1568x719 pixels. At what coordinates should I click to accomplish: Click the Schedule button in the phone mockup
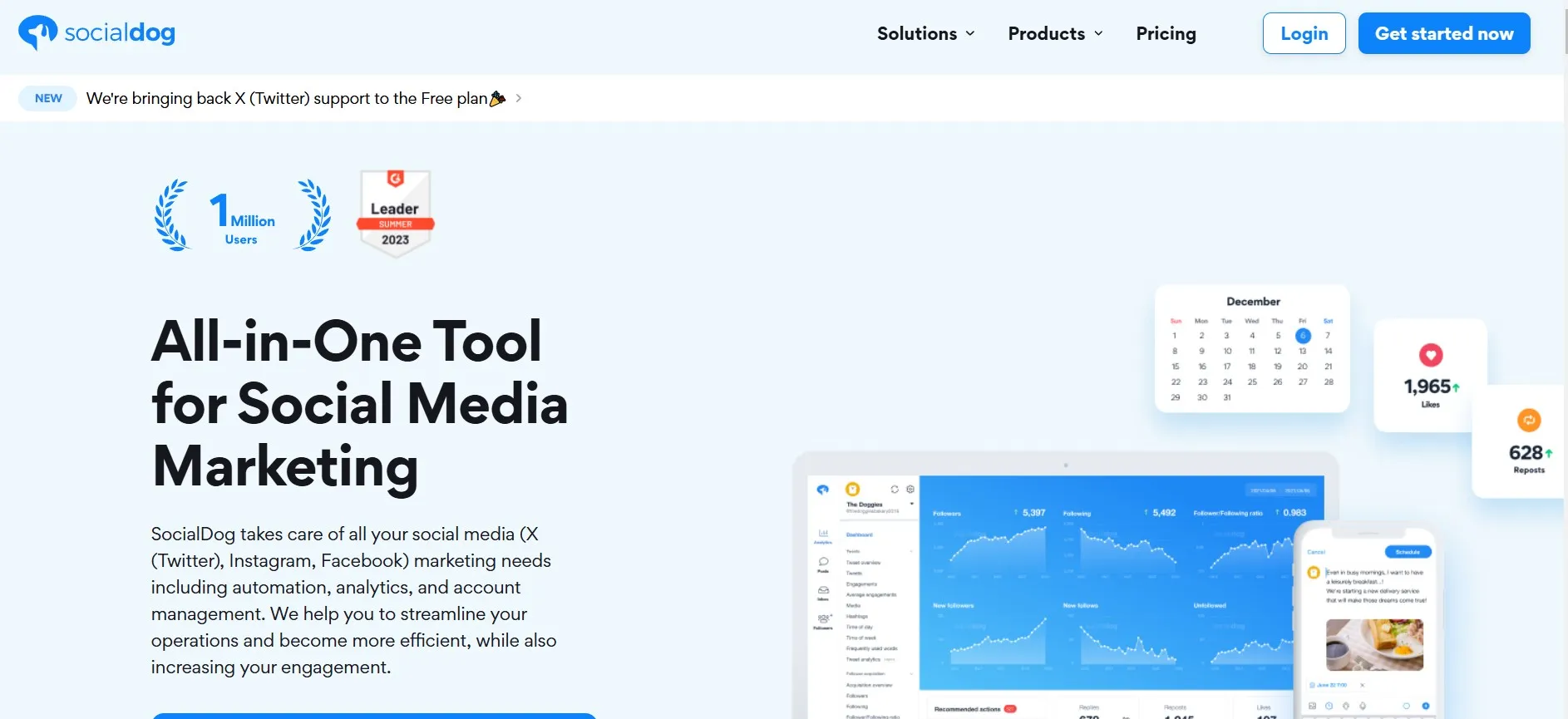click(1408, 552)
